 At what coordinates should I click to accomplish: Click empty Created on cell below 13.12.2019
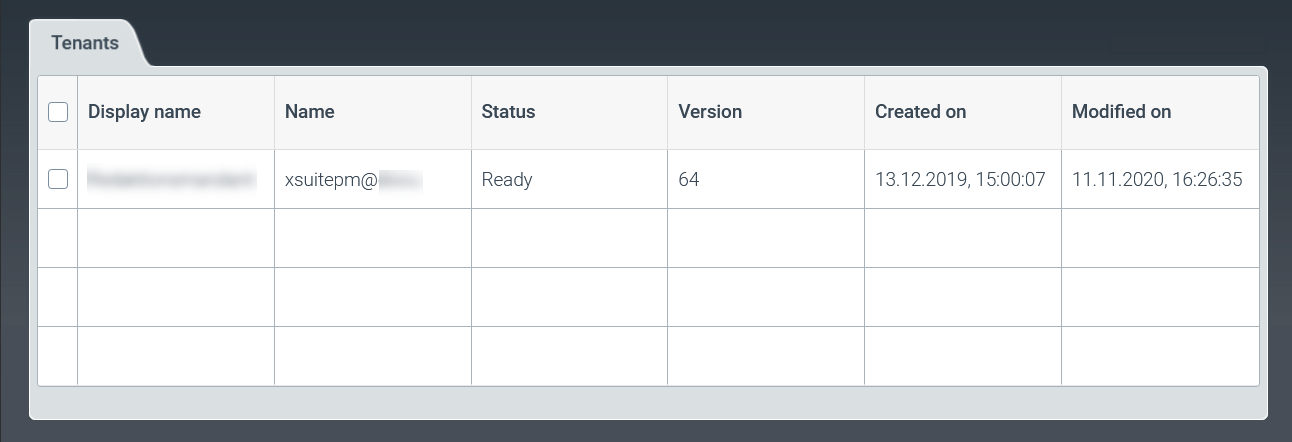point(963,238)
